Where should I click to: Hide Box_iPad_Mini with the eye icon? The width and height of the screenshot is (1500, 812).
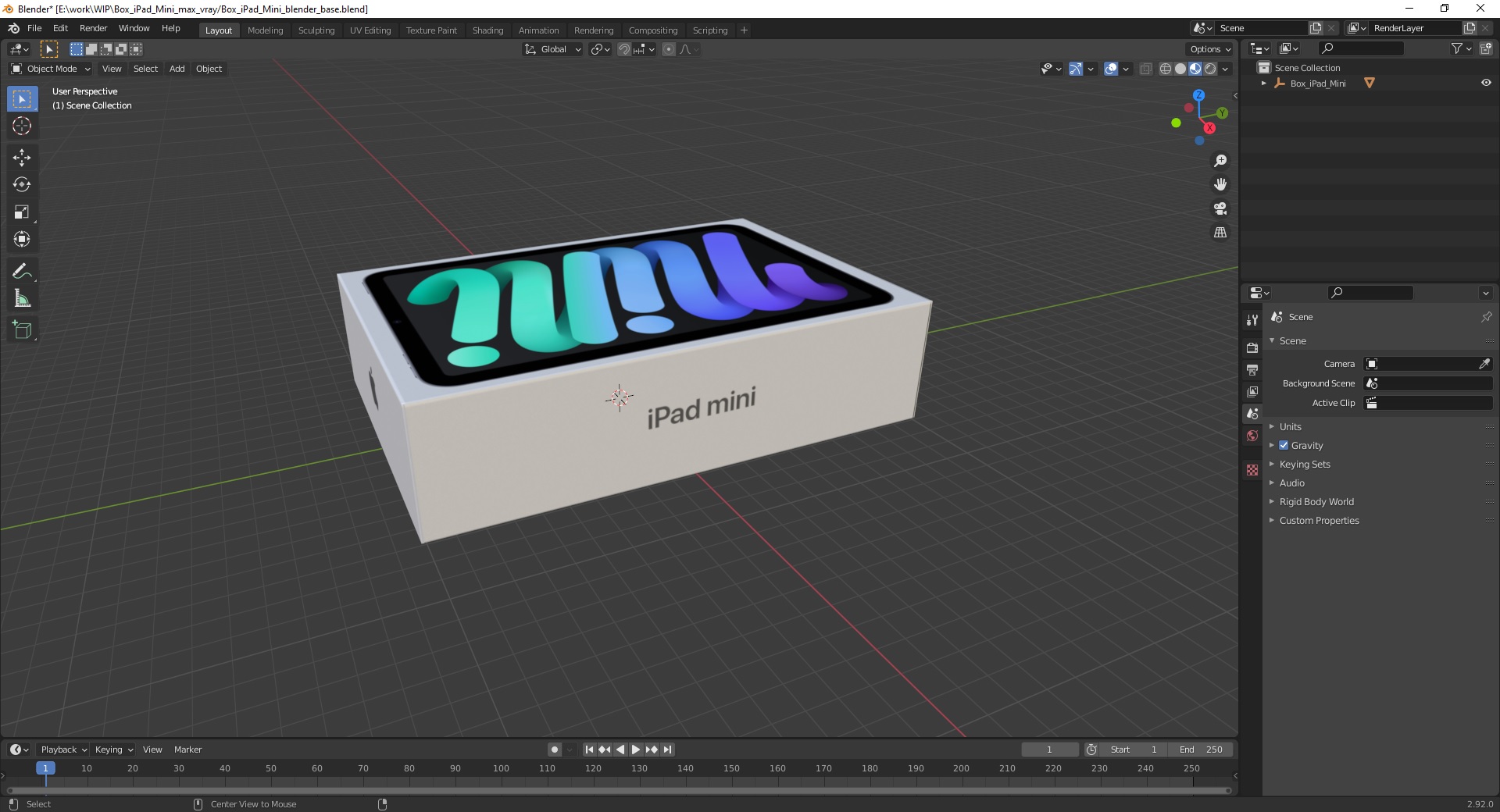1486,83
